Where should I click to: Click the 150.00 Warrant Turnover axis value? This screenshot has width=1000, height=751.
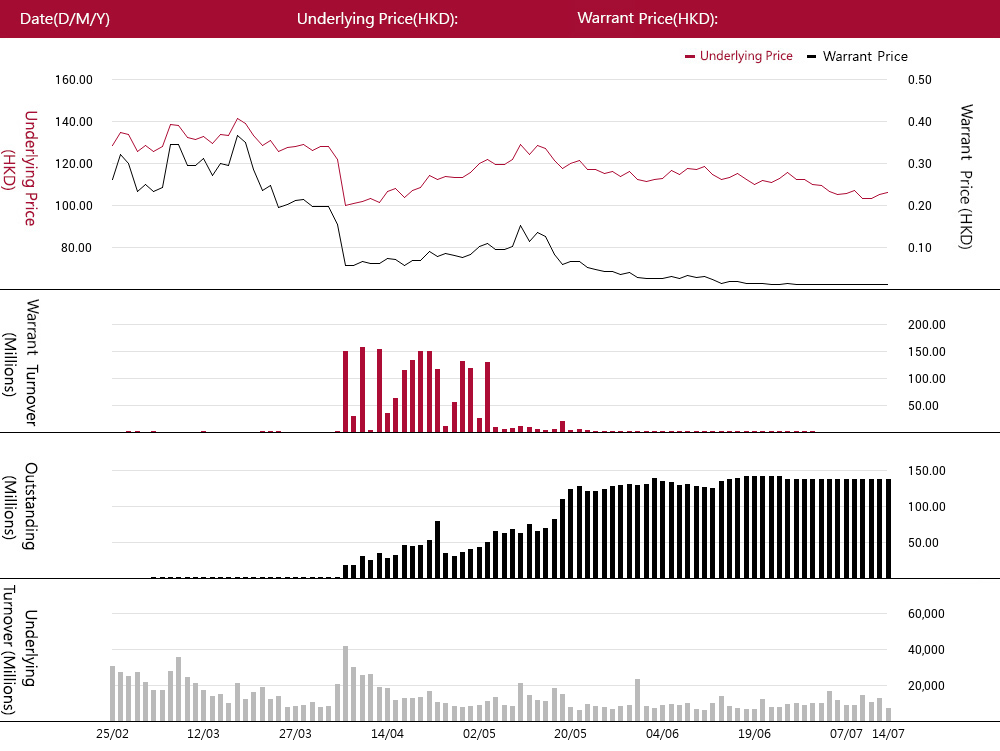coord(927,352)
